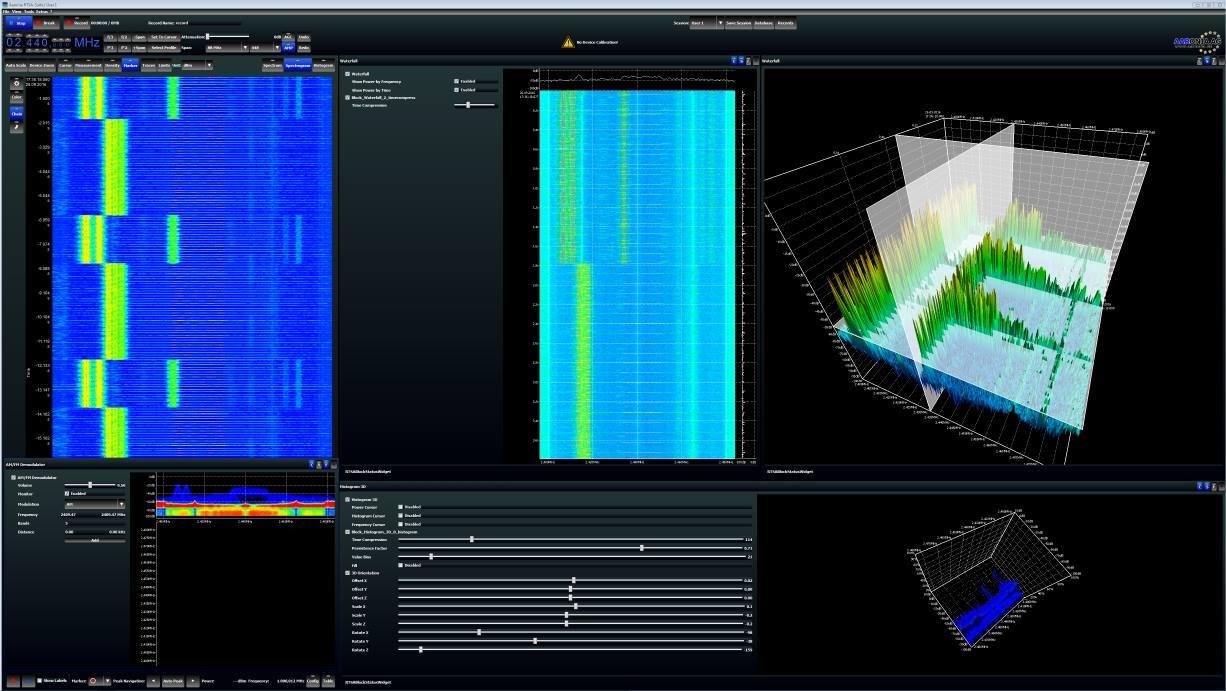This screenshot has height=691, width=1226.
Task: Click the Records button
Action: (x=786, y=22)
